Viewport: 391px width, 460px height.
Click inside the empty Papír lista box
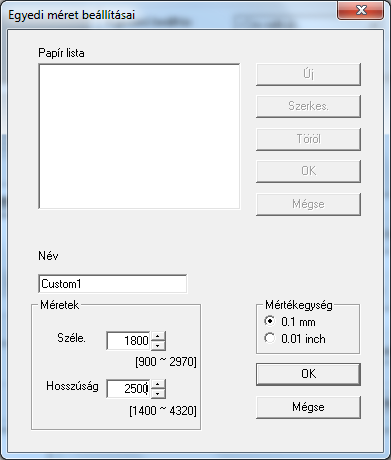click(x=139, y=136)
